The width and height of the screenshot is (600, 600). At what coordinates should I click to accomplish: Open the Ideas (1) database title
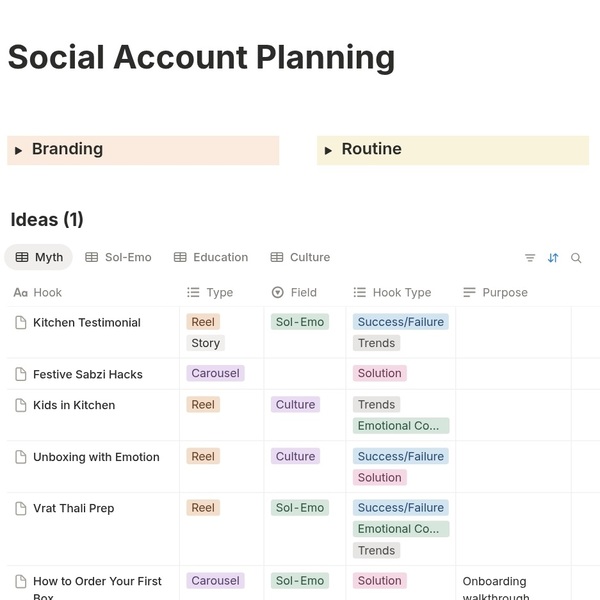click(47, 219)
